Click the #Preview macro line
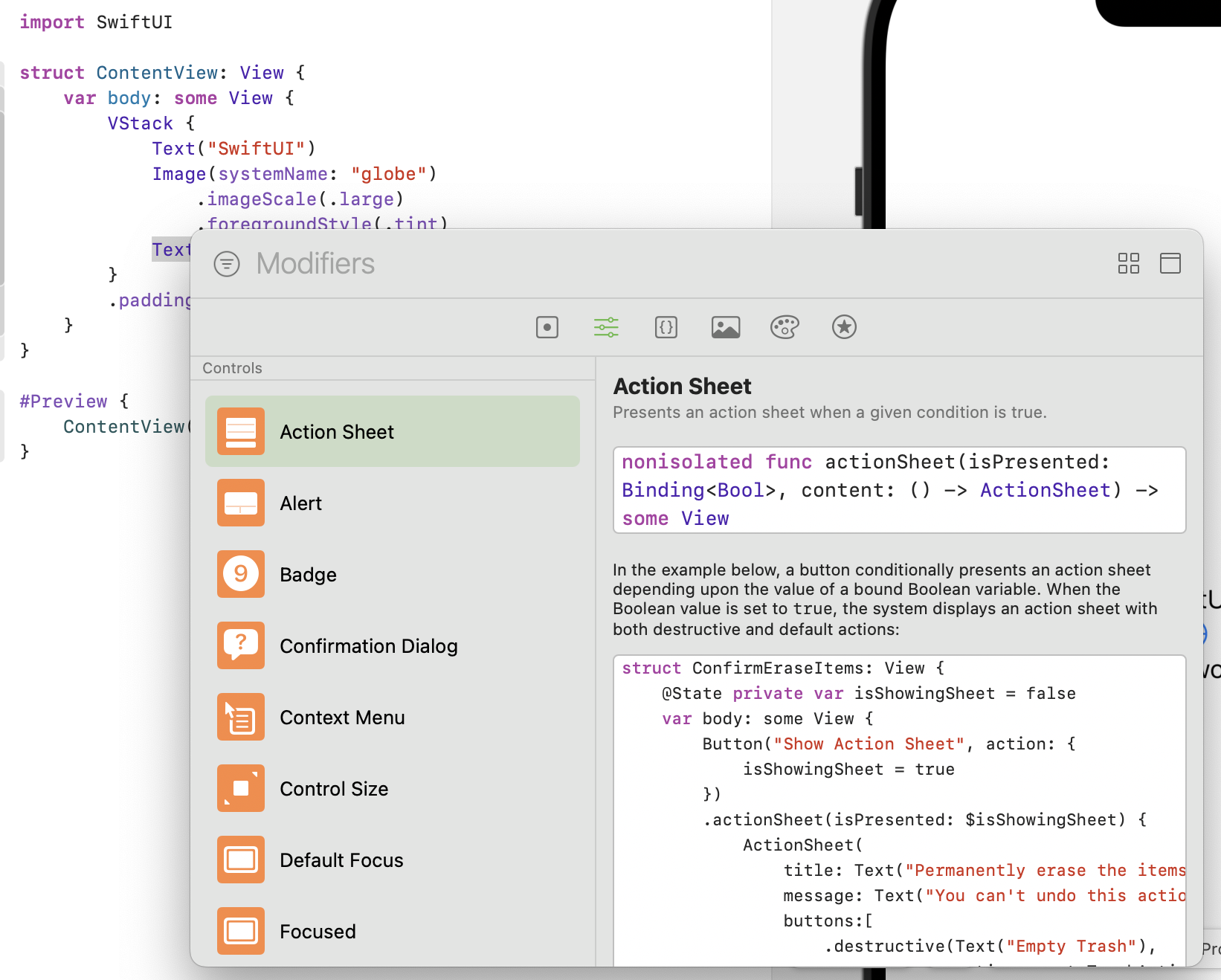Screen dimensions: 1221x980 coord(74,402)
